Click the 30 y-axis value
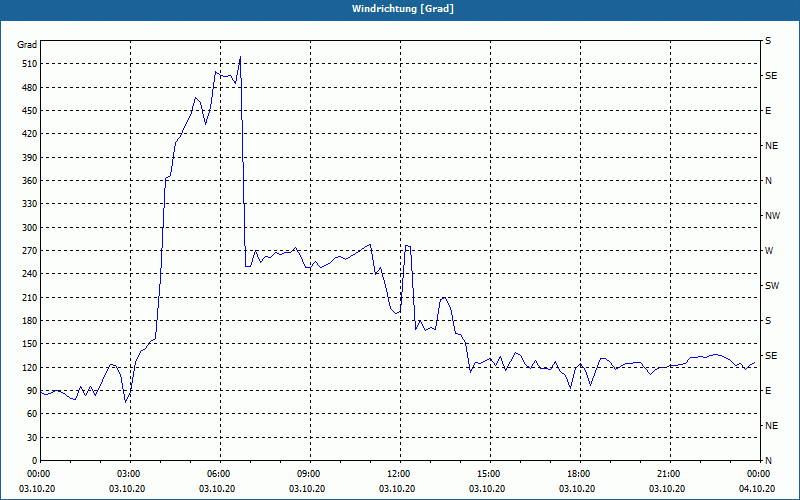800x500 pixels. point(32,438)
